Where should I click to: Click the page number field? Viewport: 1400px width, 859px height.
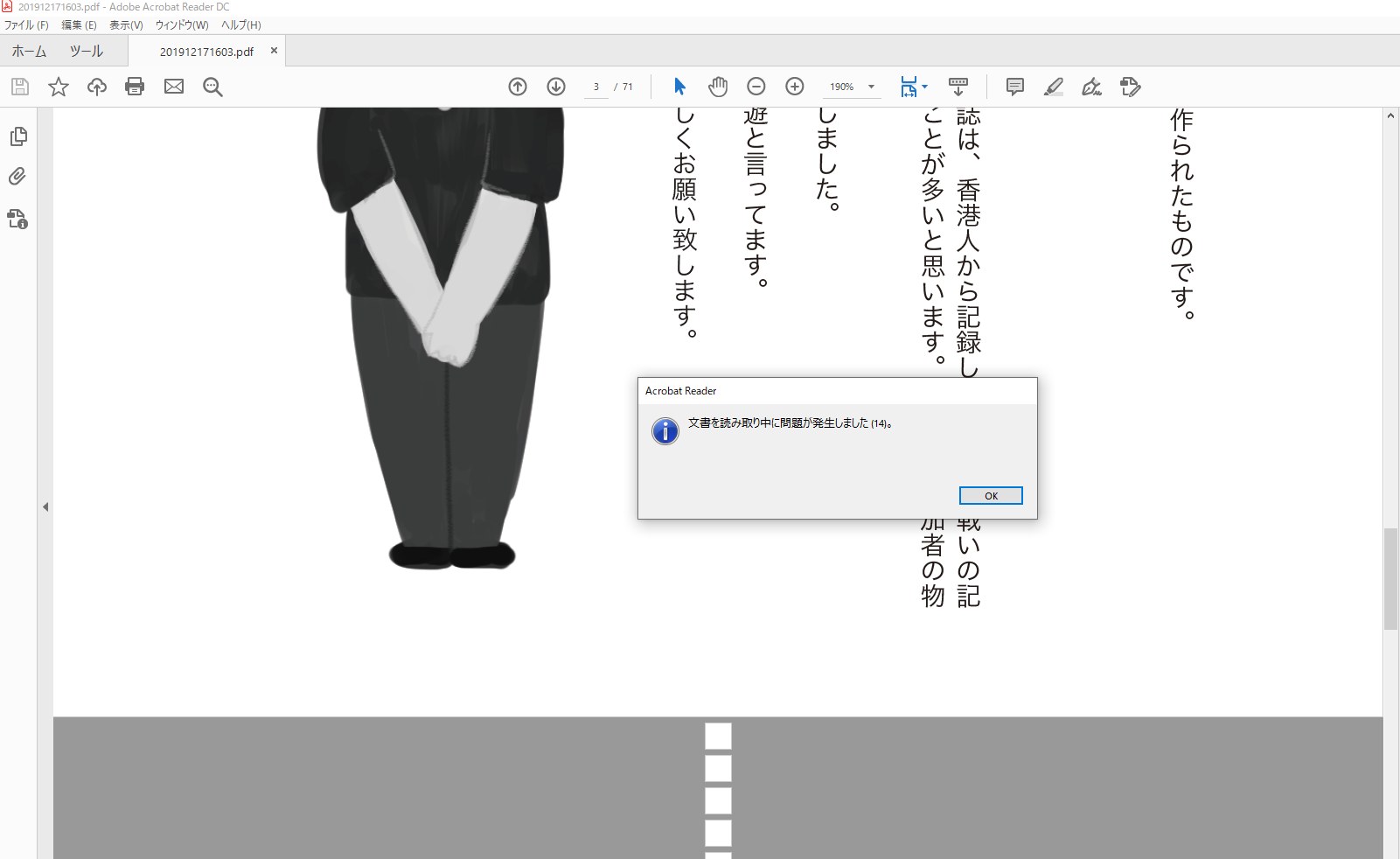coord(596,87)
